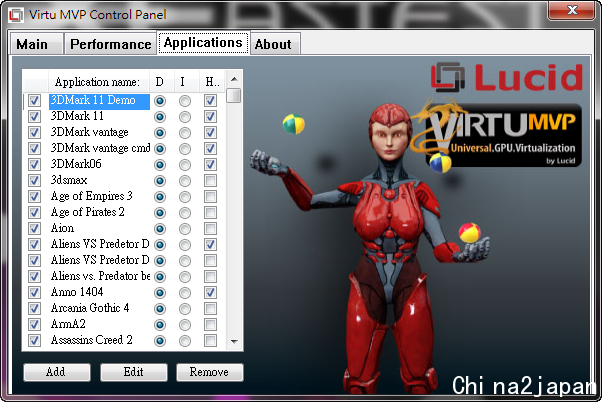Image resolution: width=602 pixels, height=402 pixels.
Task: Click the Virtu MVP dragon logo
Action: pyautogui.click(x=496, y=134)
